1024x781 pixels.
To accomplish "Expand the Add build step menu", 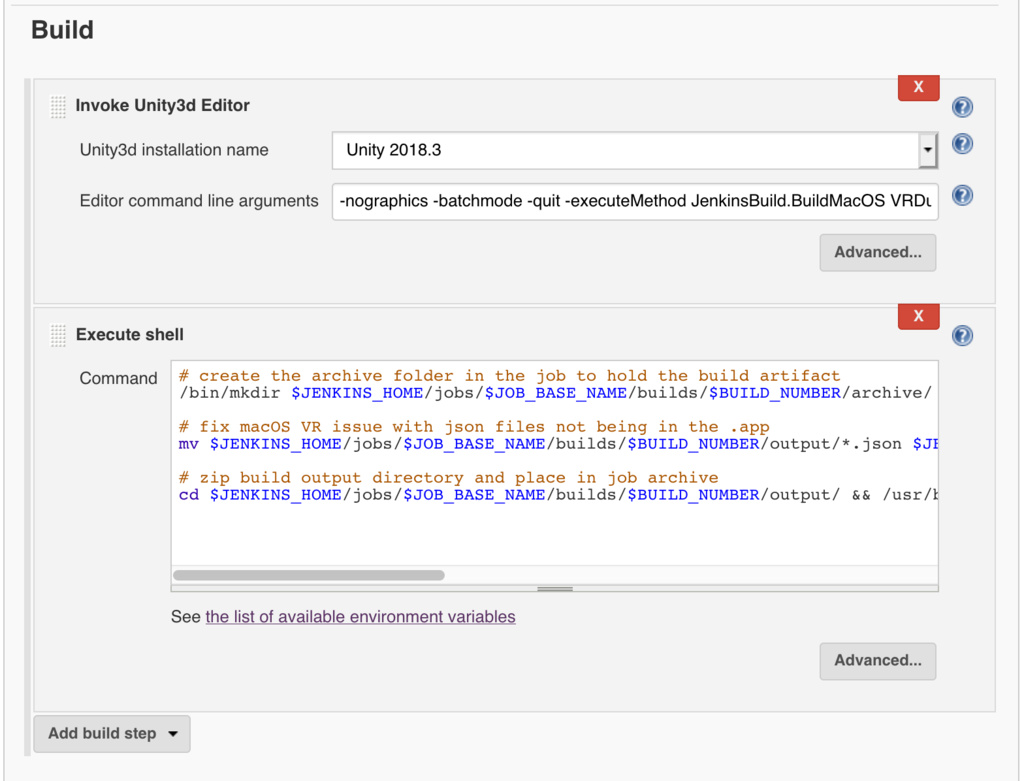I will 112,733.
